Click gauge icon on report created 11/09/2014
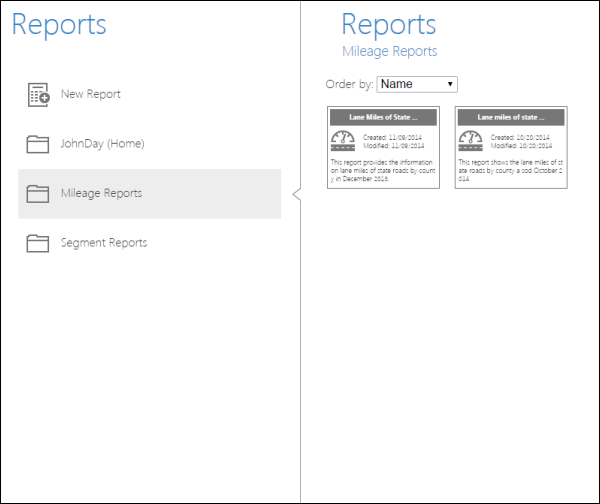Screen dimensions: 600x504 [342, 139]
